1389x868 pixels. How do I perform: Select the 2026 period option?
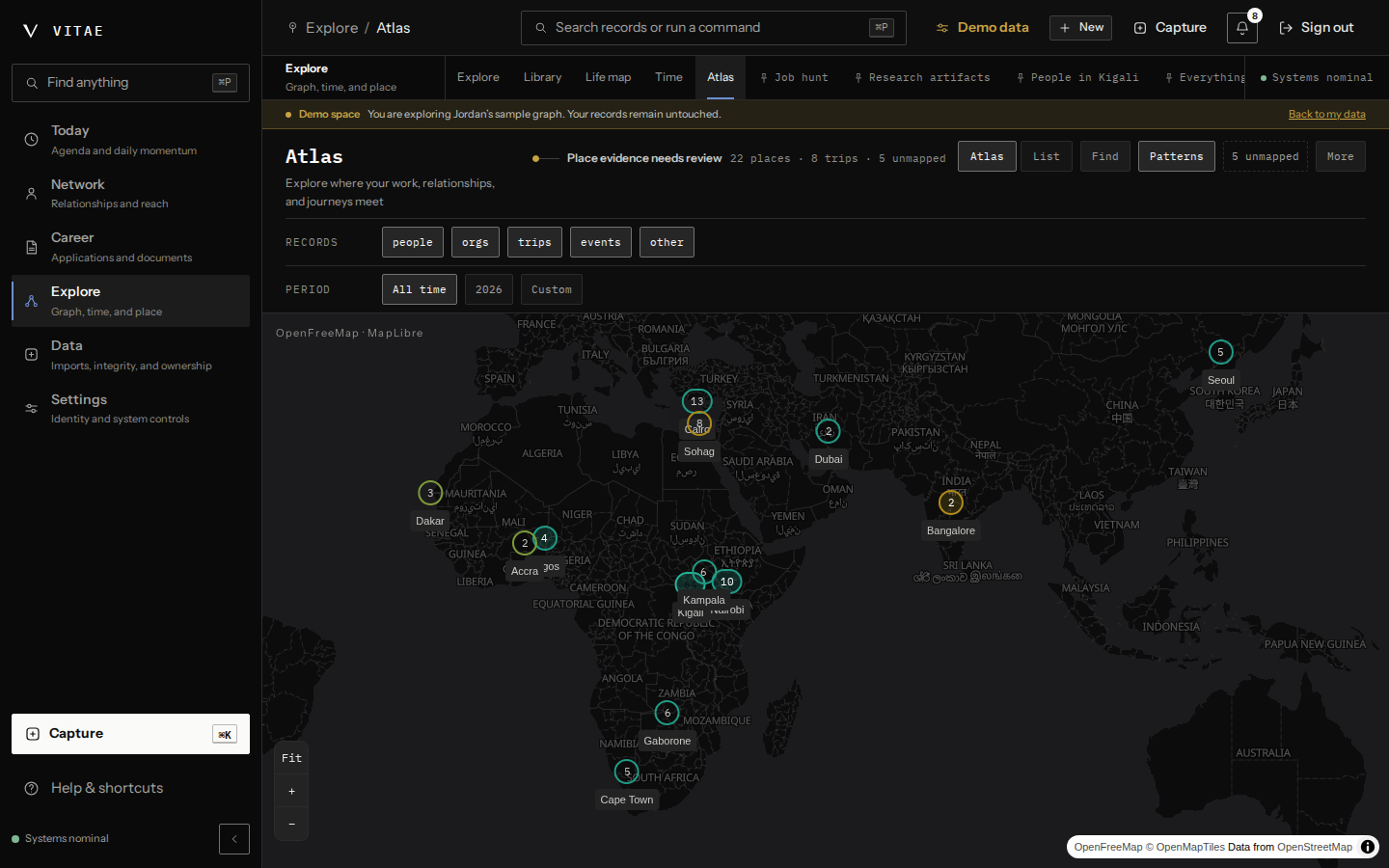click(489, 289)
